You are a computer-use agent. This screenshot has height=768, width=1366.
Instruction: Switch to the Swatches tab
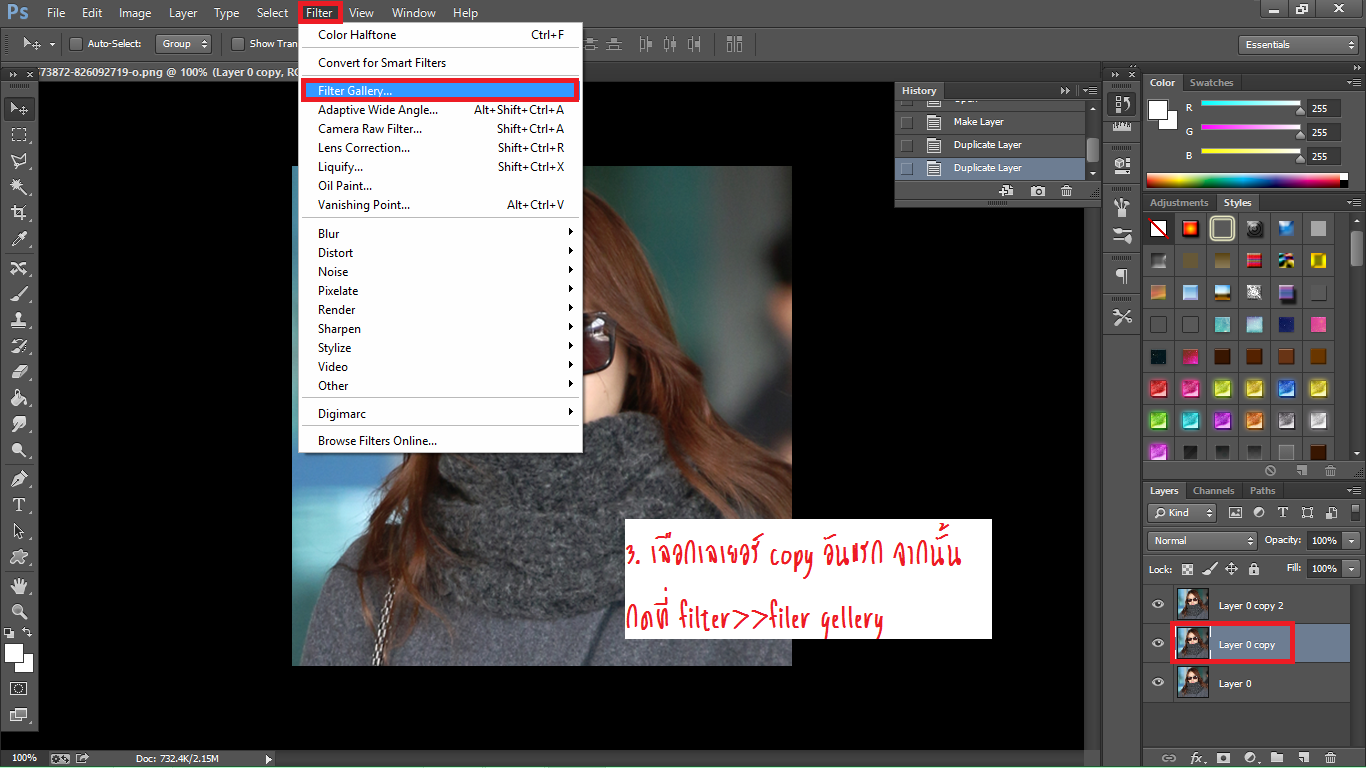click(1211, 83)
